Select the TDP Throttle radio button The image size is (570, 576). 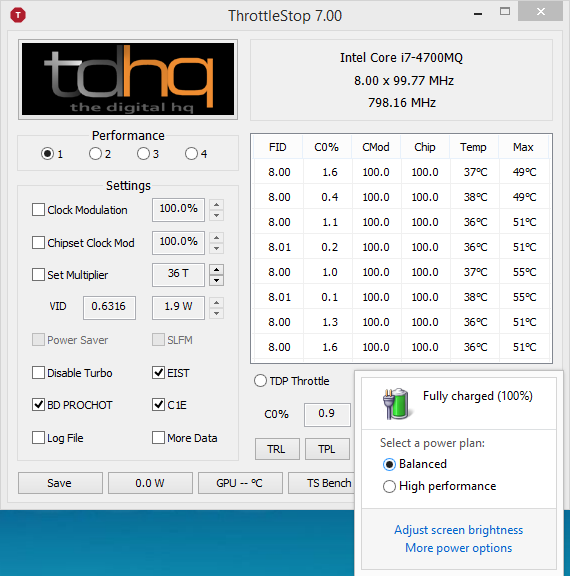(x=260, y=381)
